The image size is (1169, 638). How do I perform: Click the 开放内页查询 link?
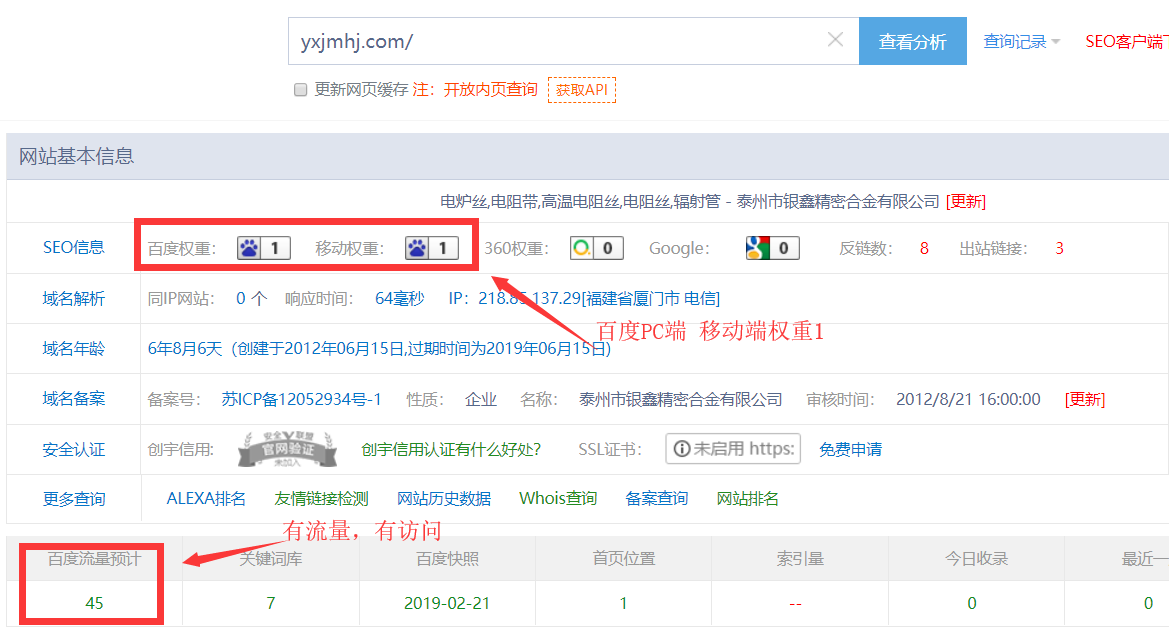(x=490, y=89)
